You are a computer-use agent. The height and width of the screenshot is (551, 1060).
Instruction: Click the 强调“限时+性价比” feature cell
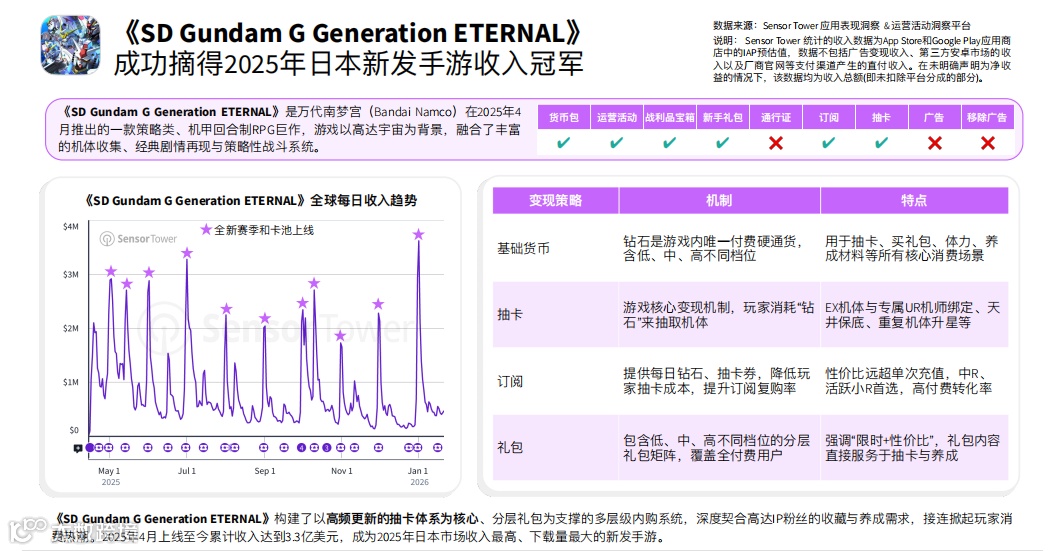[912, 448]
